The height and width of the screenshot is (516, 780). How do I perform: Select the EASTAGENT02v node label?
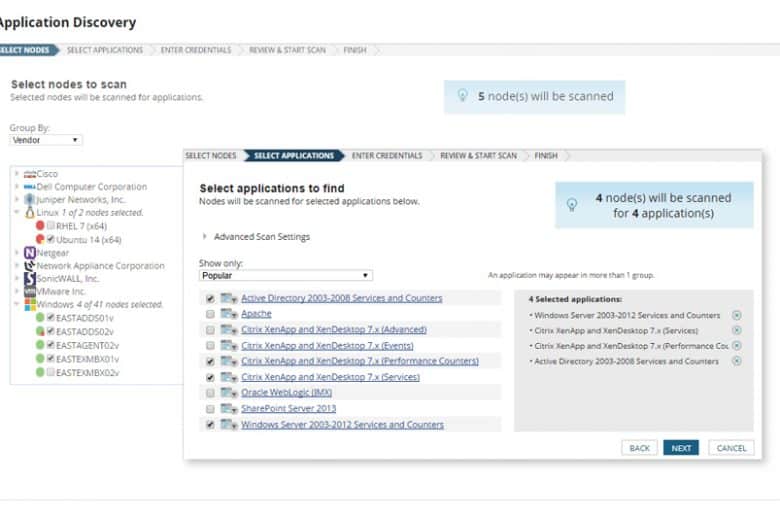[88, 345]
